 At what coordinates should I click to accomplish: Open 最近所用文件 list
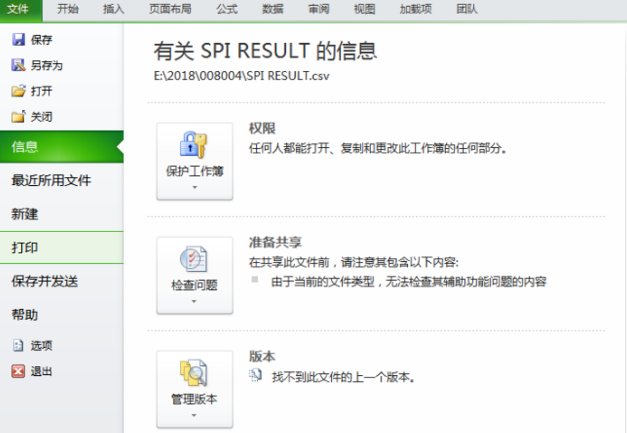pos(62,180)
